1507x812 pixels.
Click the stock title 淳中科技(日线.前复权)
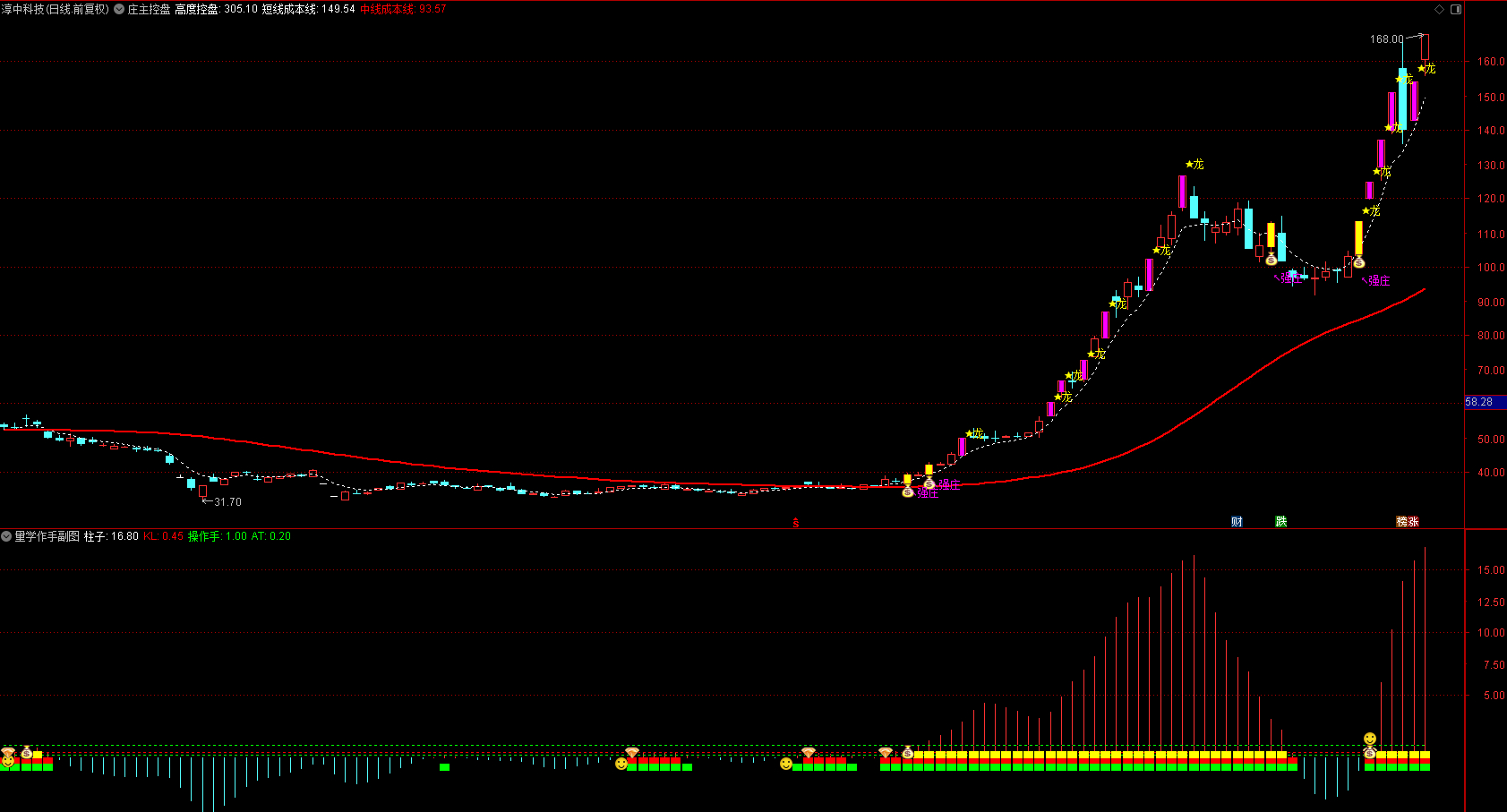[55, 9]
